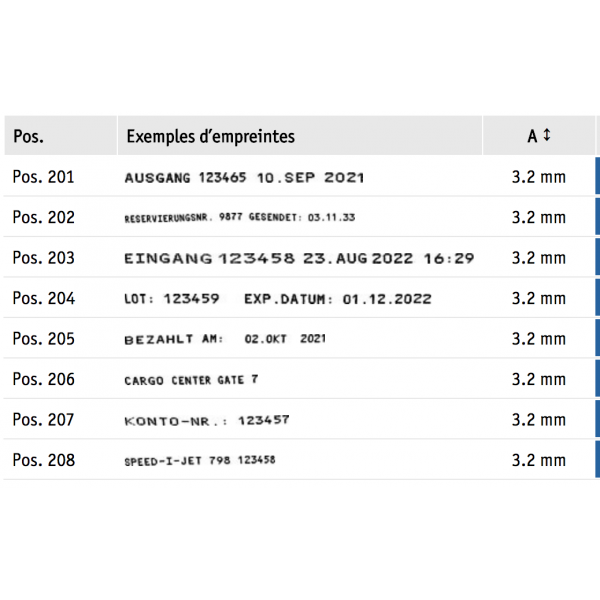Click the 'KONTO-NR.: 123457' imprint sample
600x600 pixels.
206,421
